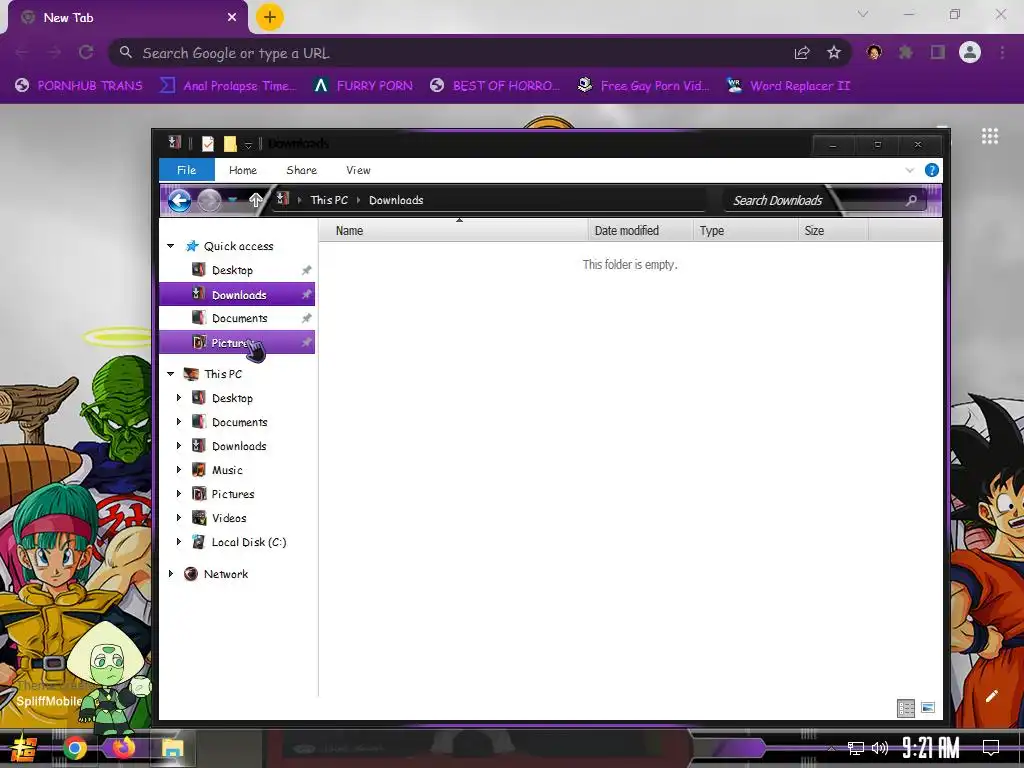Open the Home ribbon tab
This screenshot has width=1024, height=768.
click(x=242, y=170)
